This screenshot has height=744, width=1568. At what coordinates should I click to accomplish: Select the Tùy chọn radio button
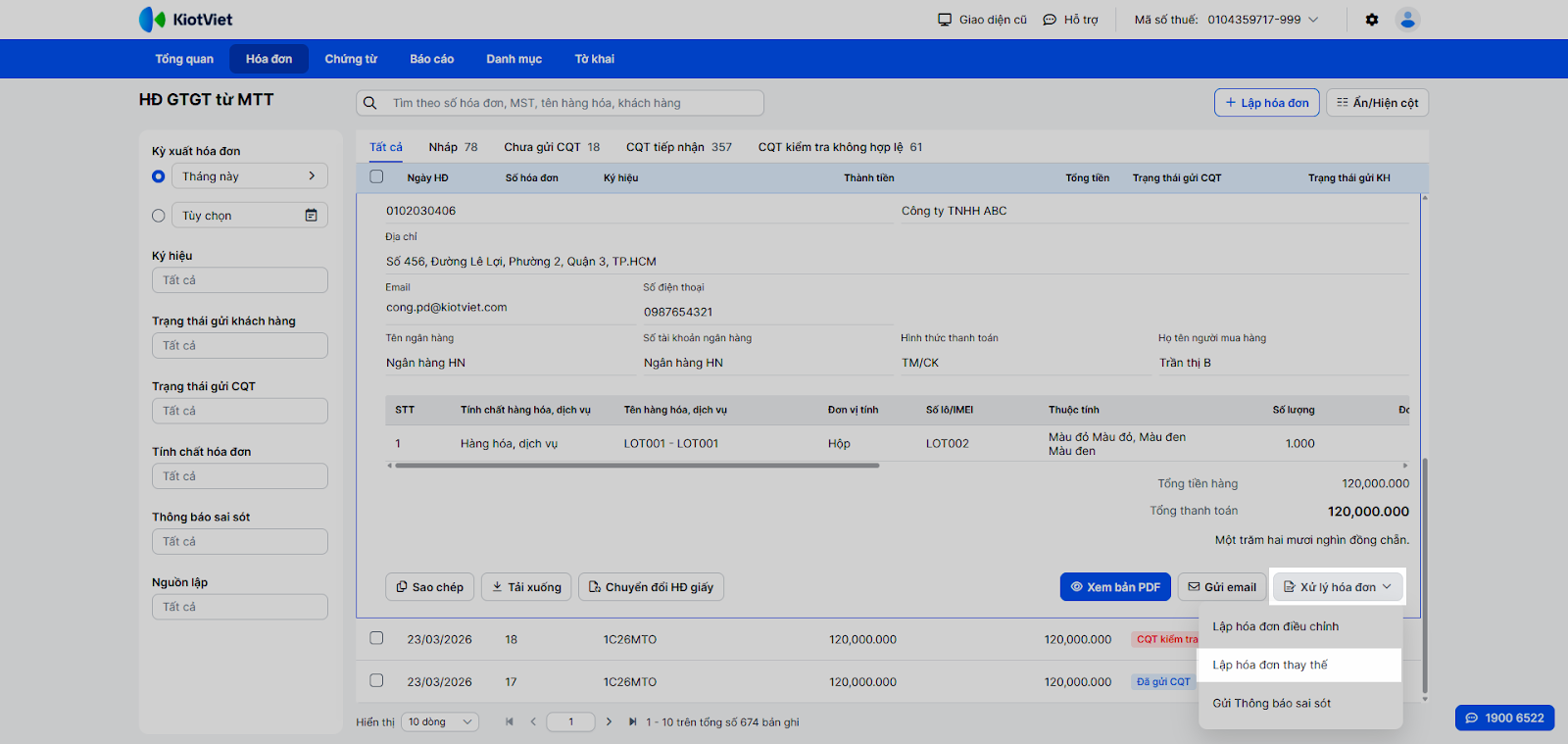click(159, 216)
